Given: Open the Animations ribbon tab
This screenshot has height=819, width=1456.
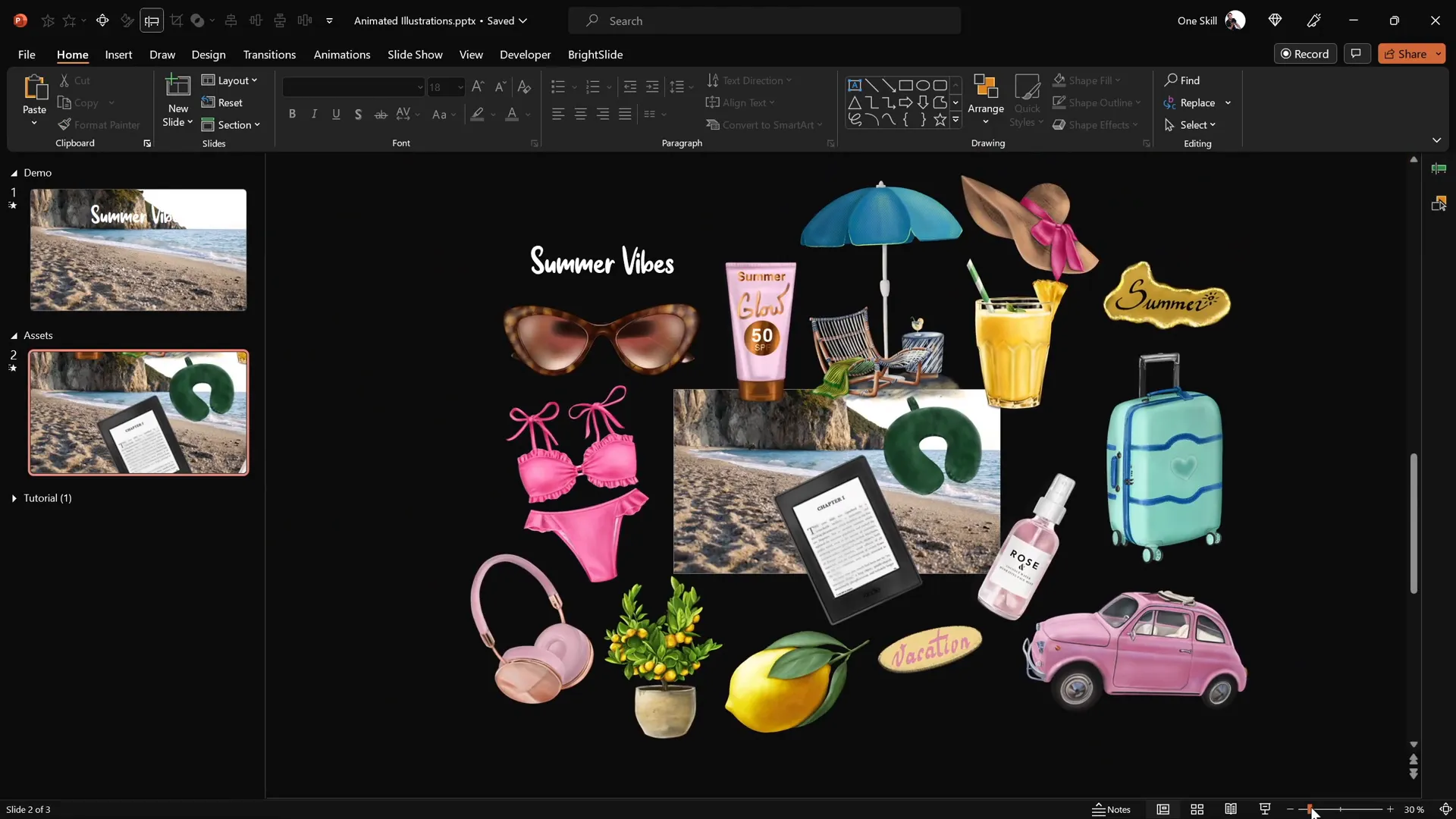Looking at the screenshot, I should 342,55.
